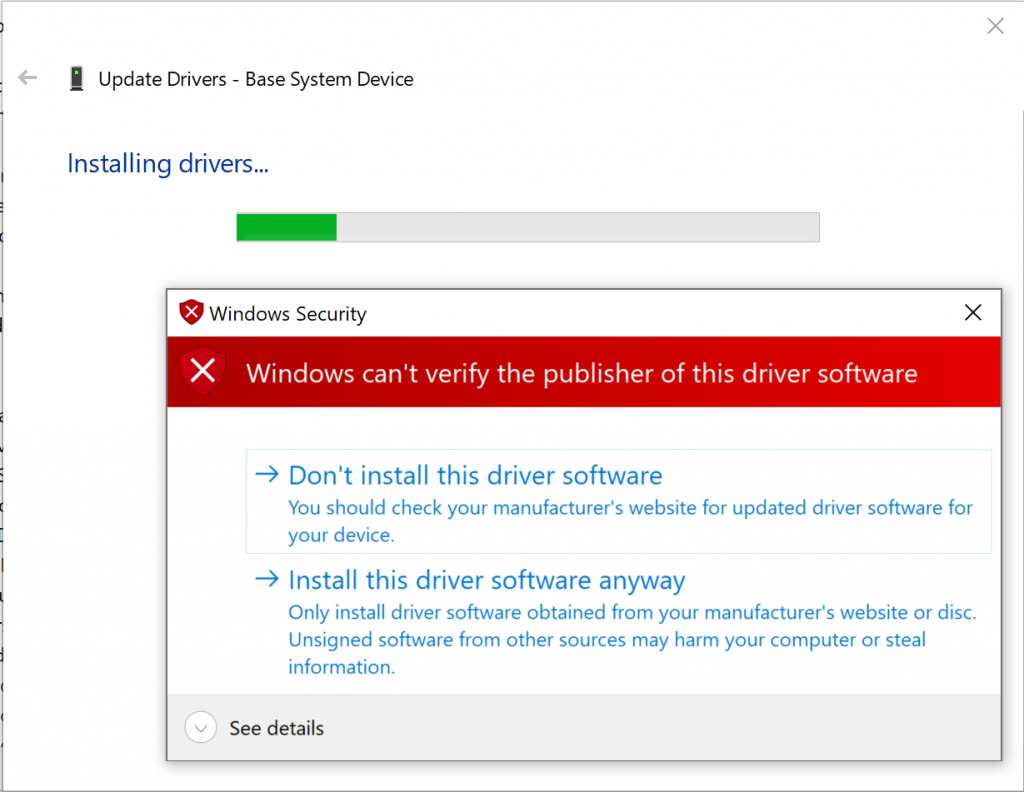Click the Windows Security shield icon

tap(190, 312)
